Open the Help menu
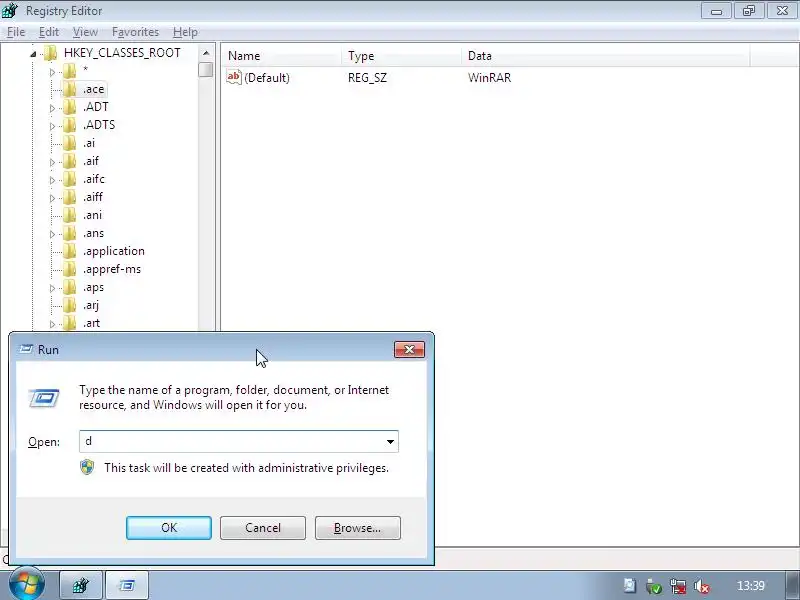Screen dimensions: 800x600 [185, 32]
